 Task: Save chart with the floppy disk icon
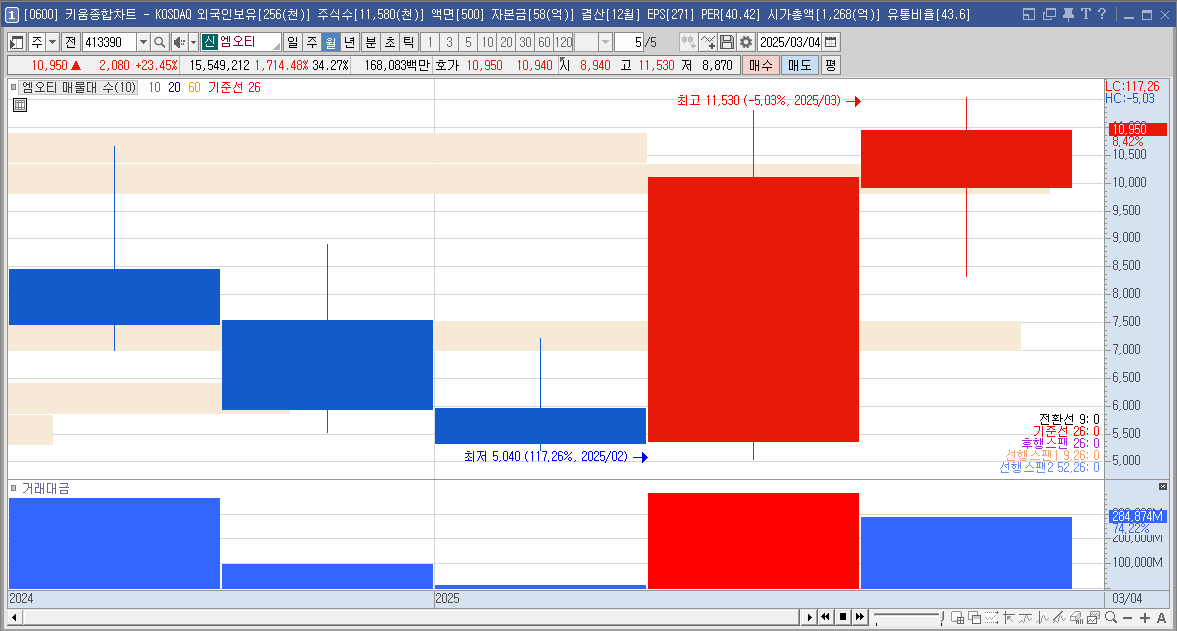point(727,42)
